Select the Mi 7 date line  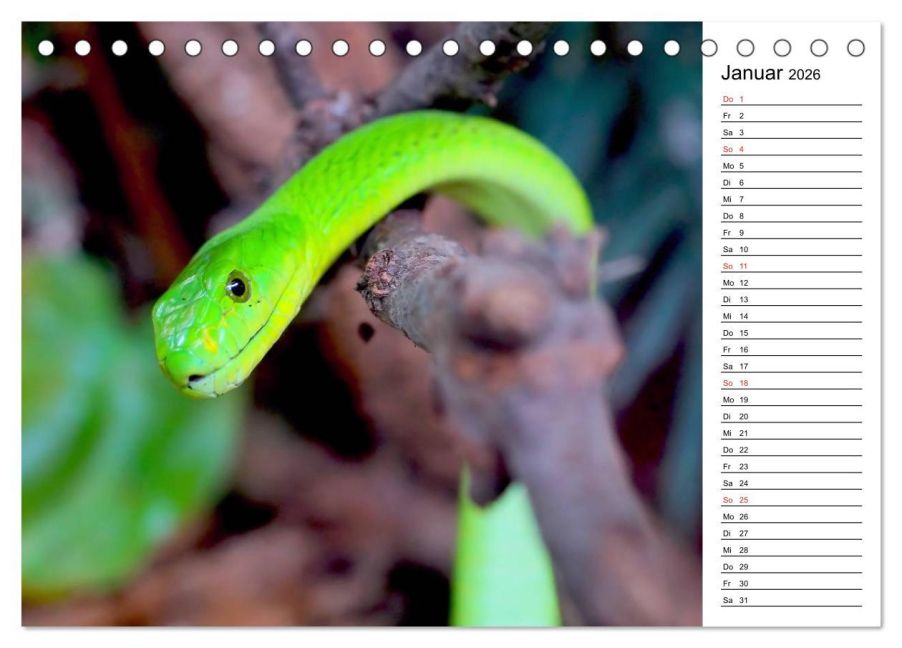[790, 199]
